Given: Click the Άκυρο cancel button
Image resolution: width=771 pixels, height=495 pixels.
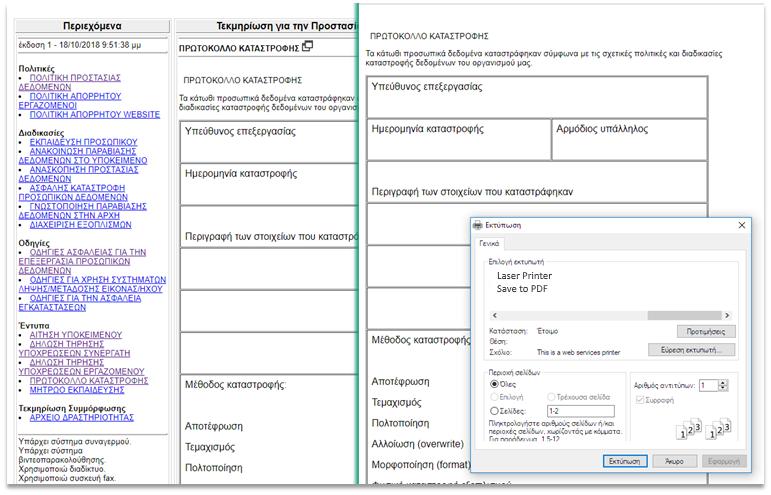Looking at the screenshot, I should 675,461.
